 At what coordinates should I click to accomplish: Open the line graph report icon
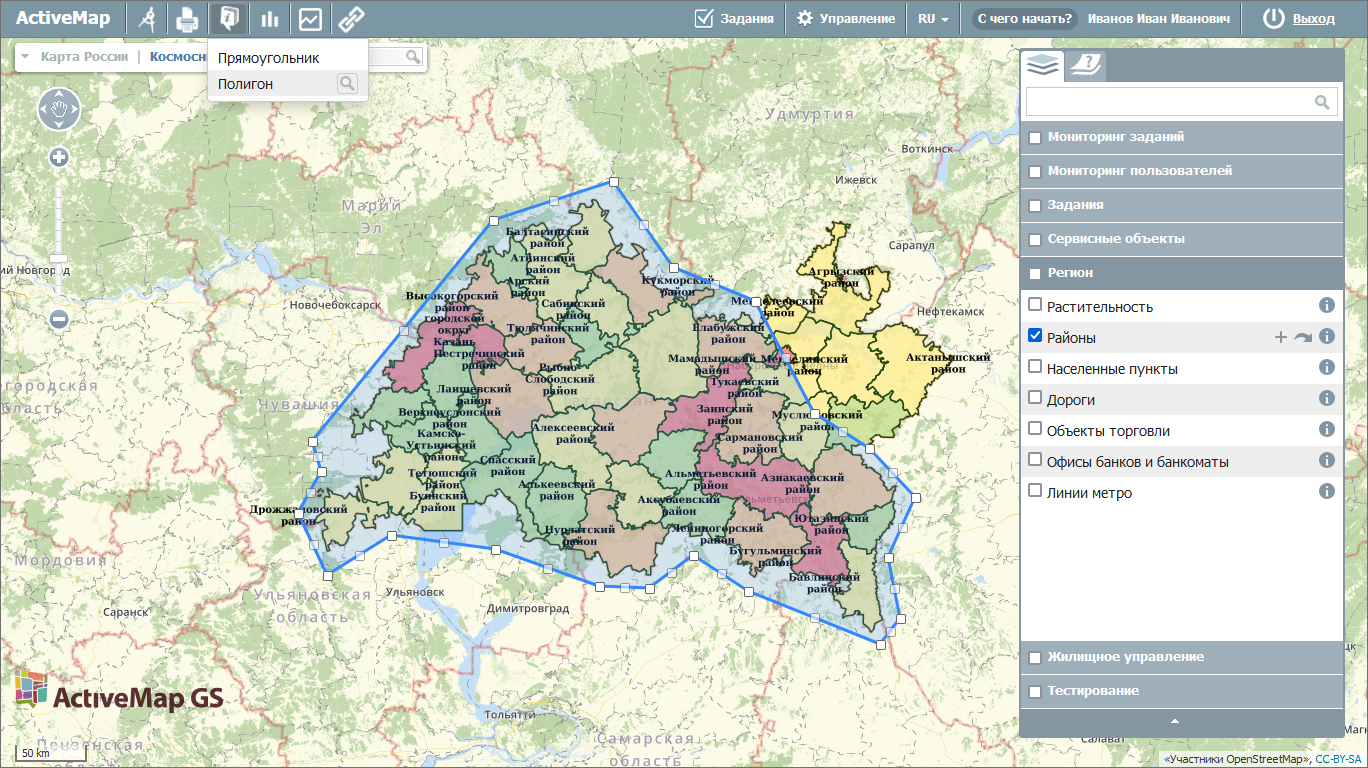310,18
